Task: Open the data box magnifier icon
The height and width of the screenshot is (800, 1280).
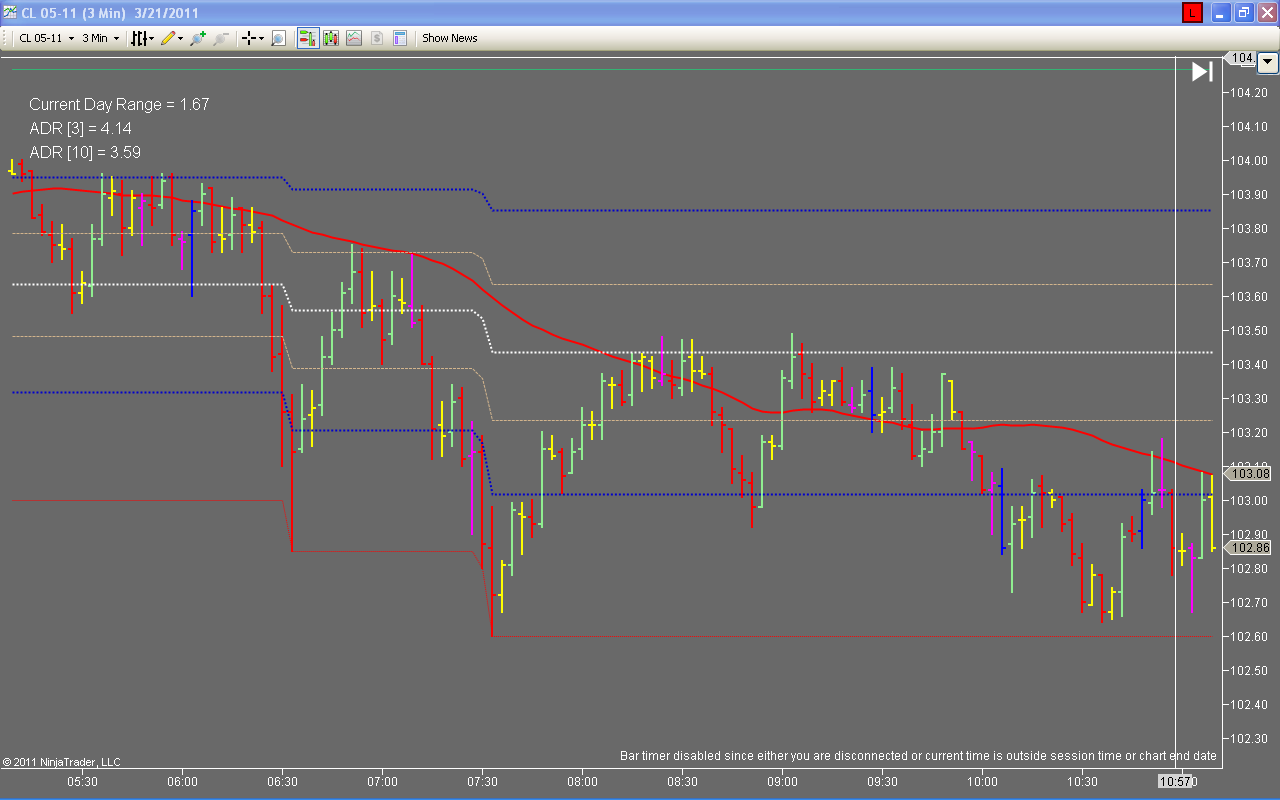Action: point(279,38)
